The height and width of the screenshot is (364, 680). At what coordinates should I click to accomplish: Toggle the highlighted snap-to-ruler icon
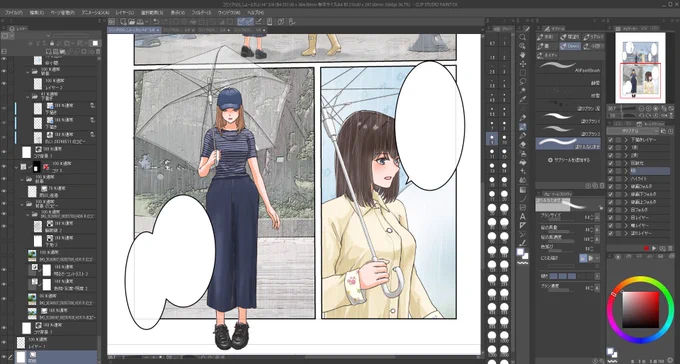coord(242,21)
